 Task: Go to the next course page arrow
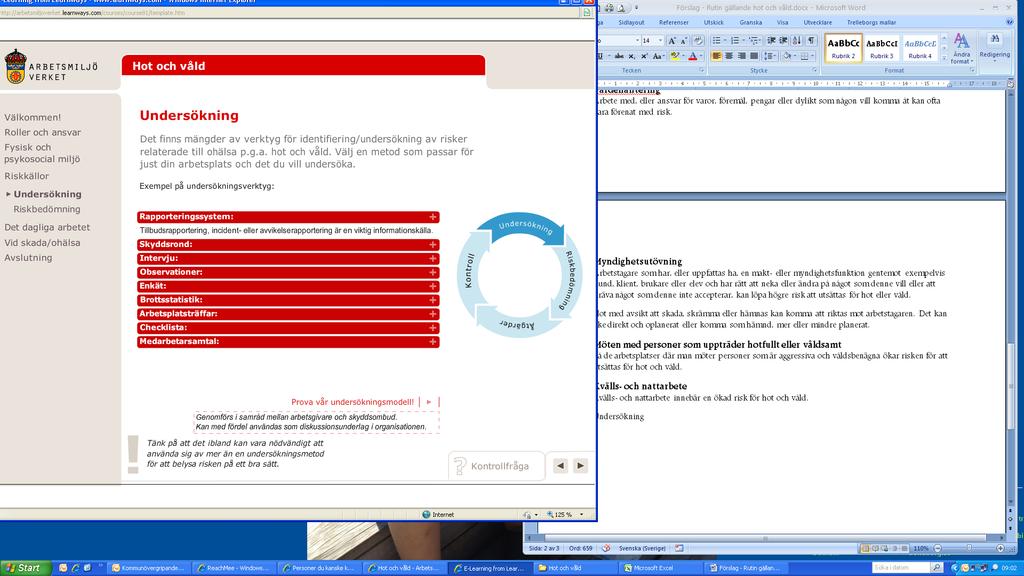tap(581, 466)
